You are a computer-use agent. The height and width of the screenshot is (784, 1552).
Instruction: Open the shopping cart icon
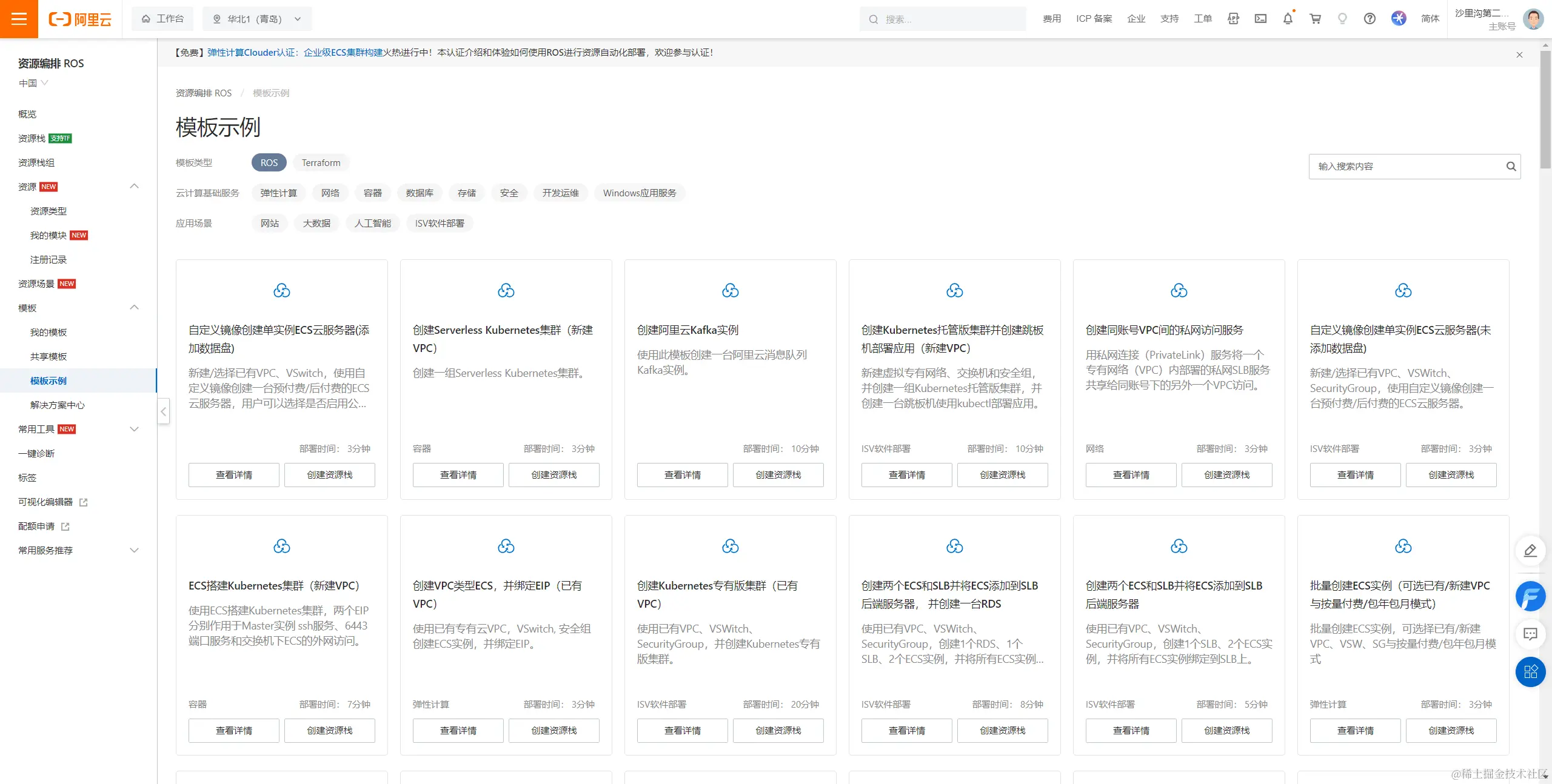tap(1315, 19)
